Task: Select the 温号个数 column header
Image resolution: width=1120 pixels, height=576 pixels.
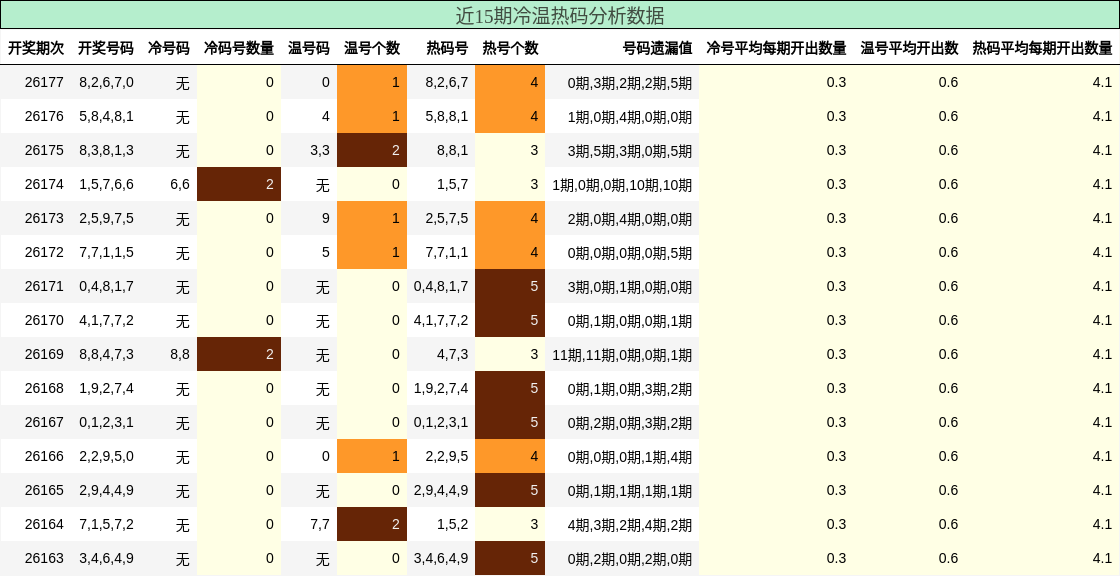Action: (x=371, y=48)
